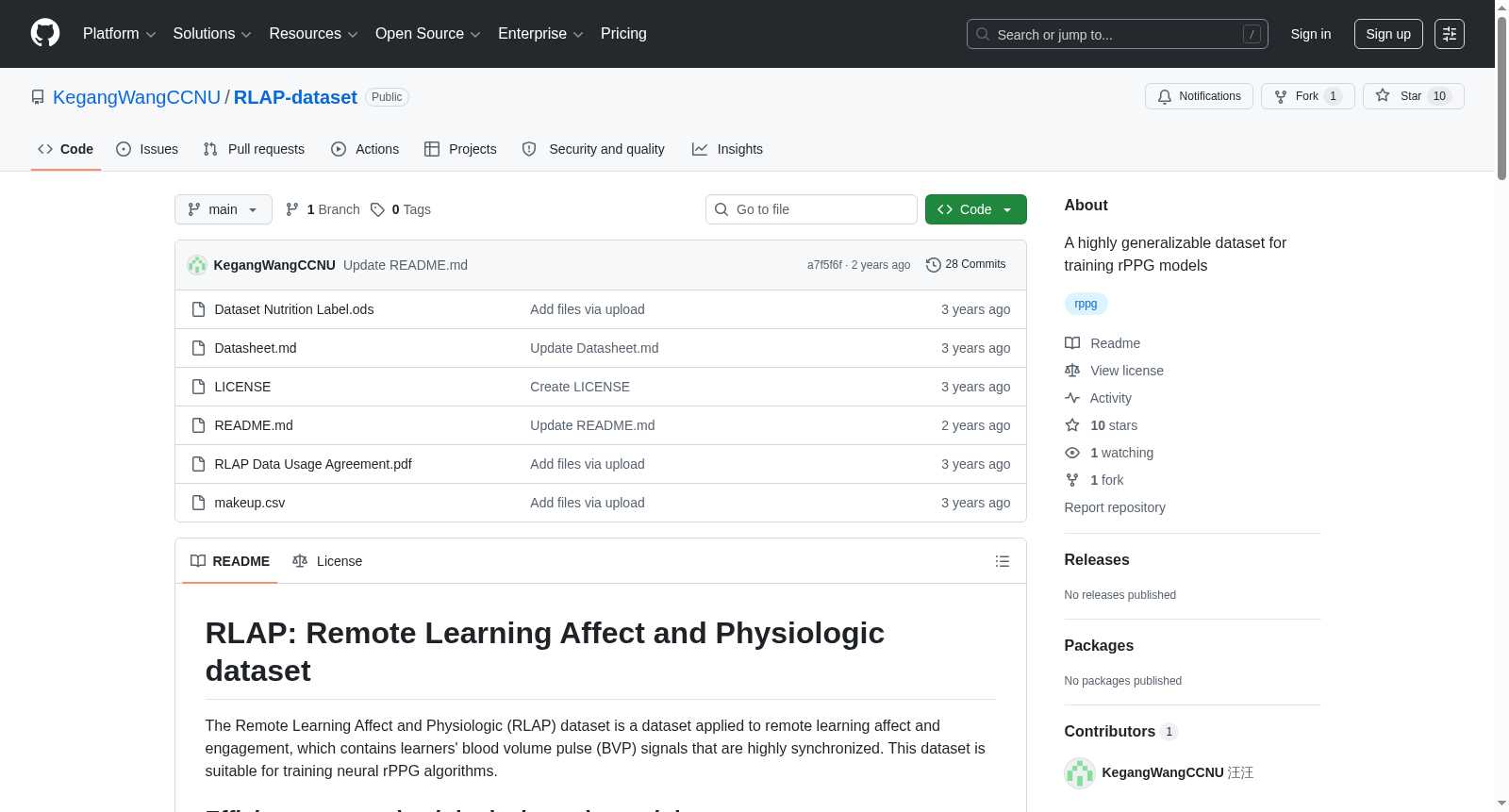Click the Sign up button
The image size is (1509, 812).
(1388, 34)
